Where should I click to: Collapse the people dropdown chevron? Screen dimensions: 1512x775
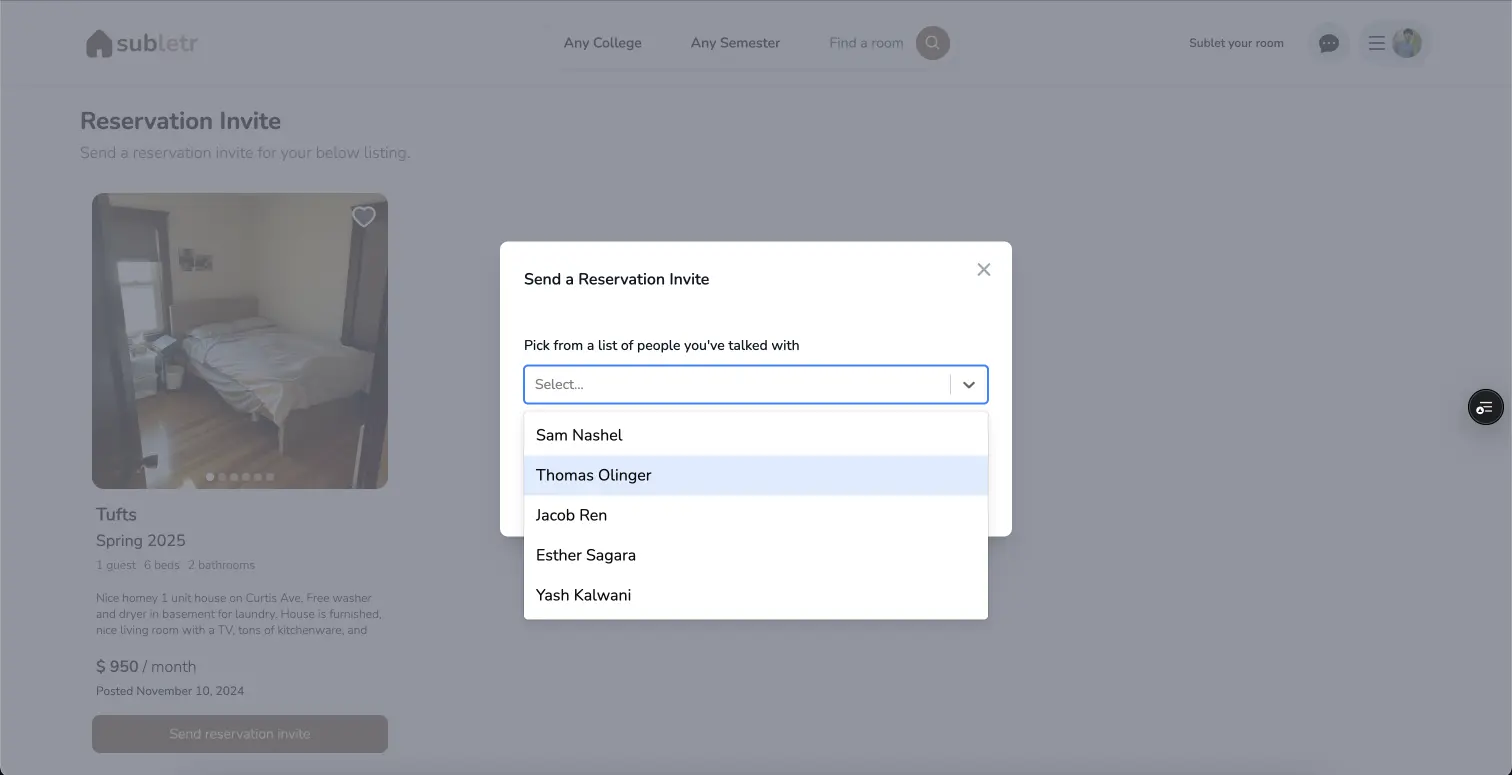(968, 385)
